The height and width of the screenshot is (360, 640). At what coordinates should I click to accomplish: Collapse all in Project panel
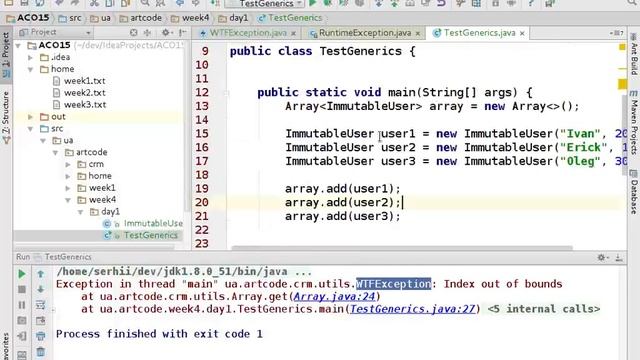(147, 32)
